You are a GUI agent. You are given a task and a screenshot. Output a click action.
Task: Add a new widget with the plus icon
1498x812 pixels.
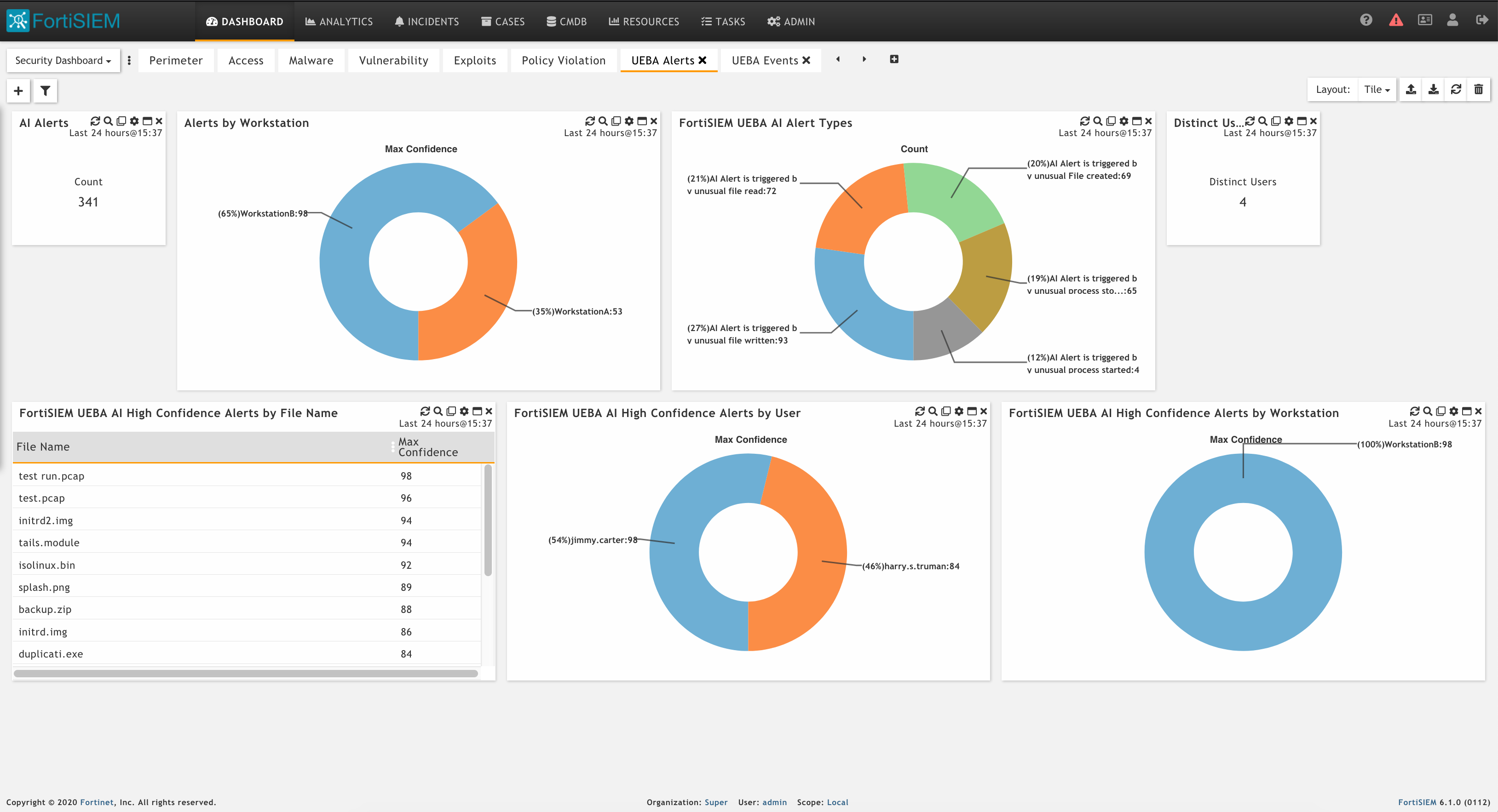pos(18,91)
